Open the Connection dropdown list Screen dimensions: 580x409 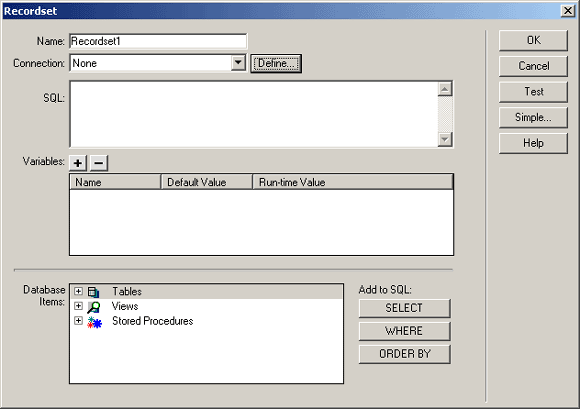pos(238,63)
